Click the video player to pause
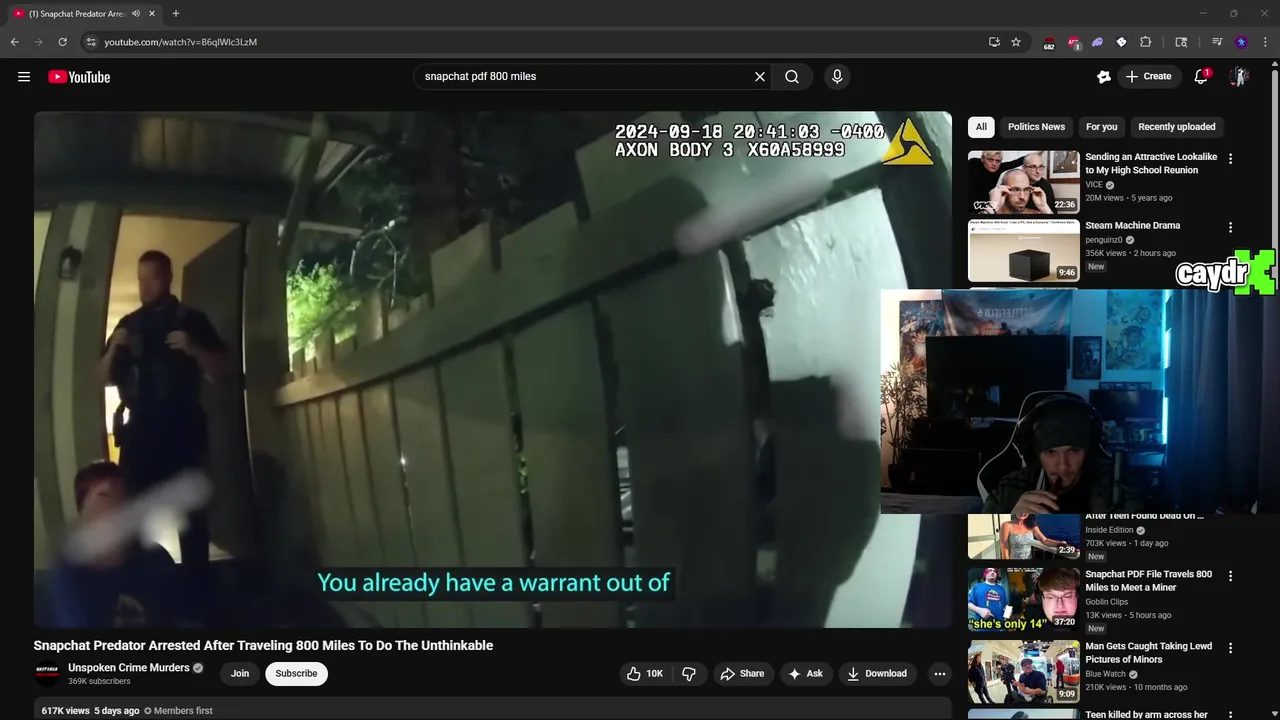Image resolution: width=1280 pixels, height=720 pixels. tap(493, 369)
